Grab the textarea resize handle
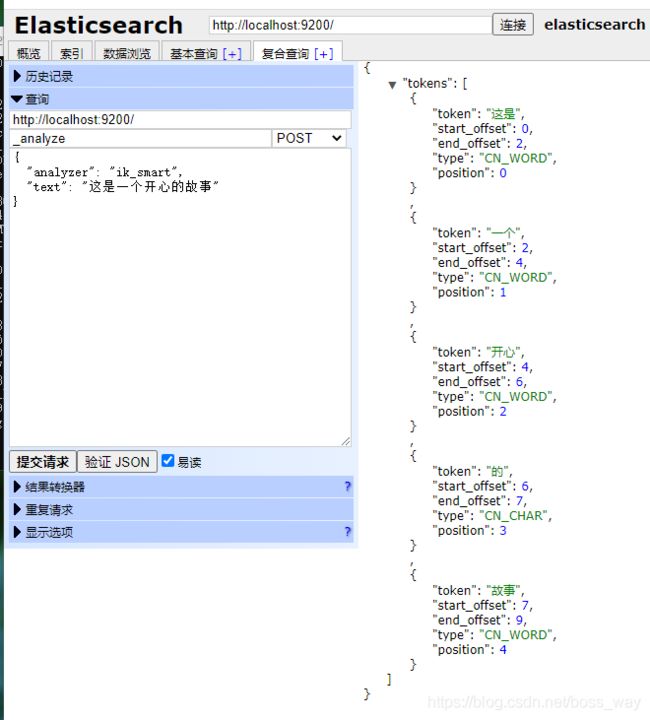This screenshot has width=650, height=720. (346, 441)
